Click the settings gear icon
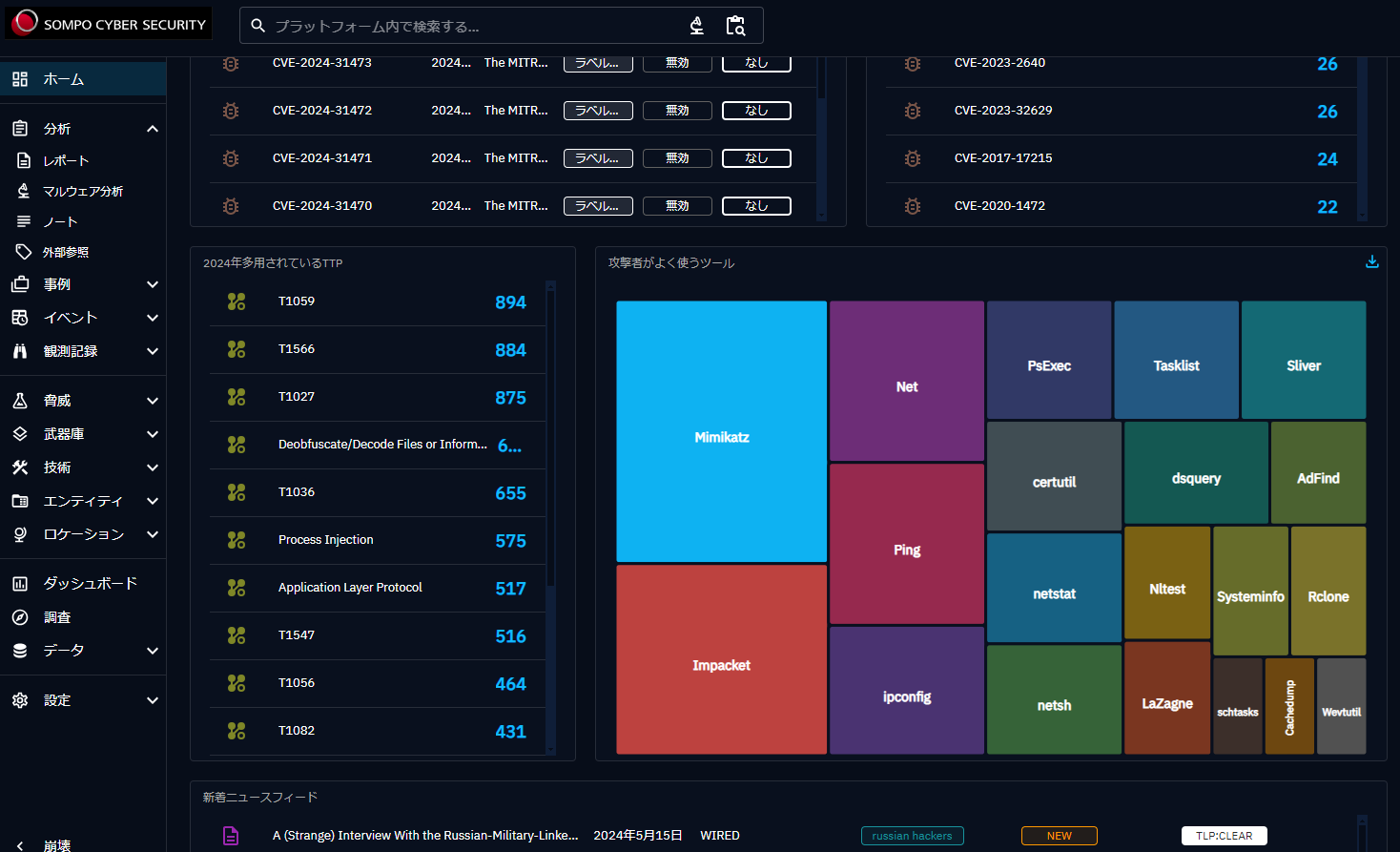Viewport: 1400px width, 852px height. 20,700
